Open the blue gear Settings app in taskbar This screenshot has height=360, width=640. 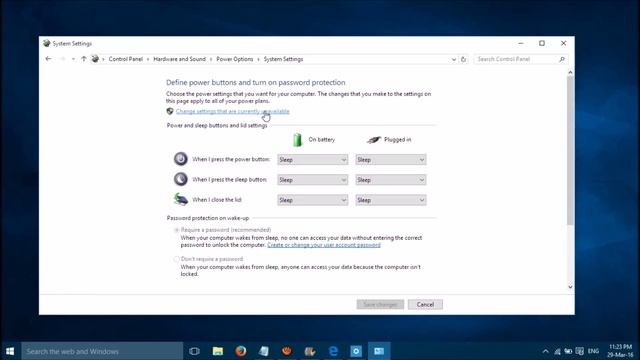click(x=356, y=351)
